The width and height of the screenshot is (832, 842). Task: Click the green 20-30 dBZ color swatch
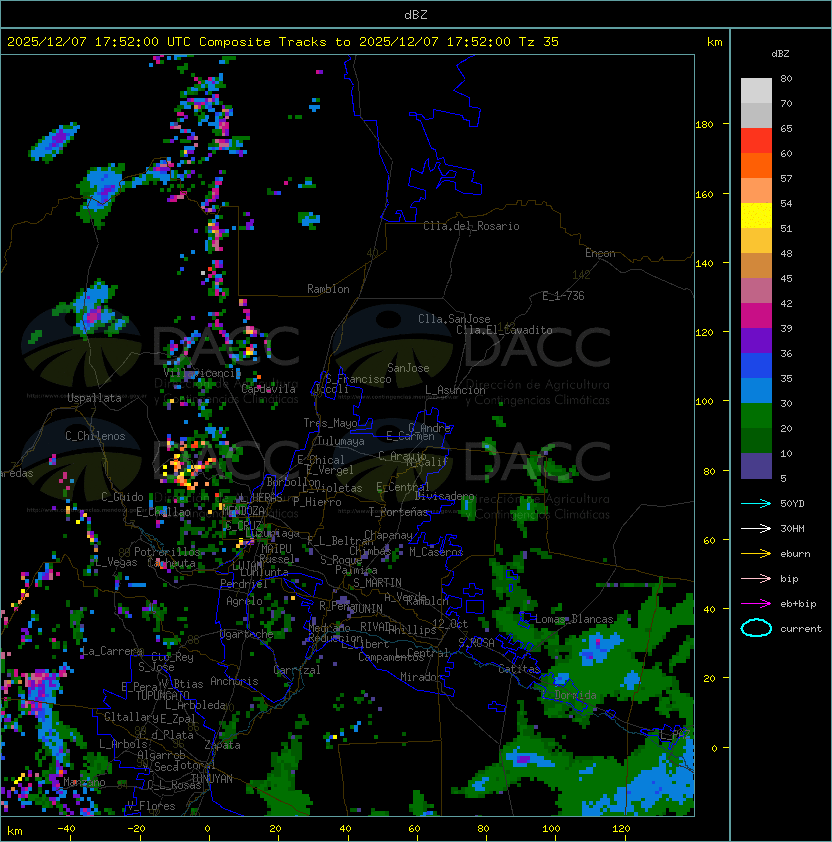click(x=756, y=416)
